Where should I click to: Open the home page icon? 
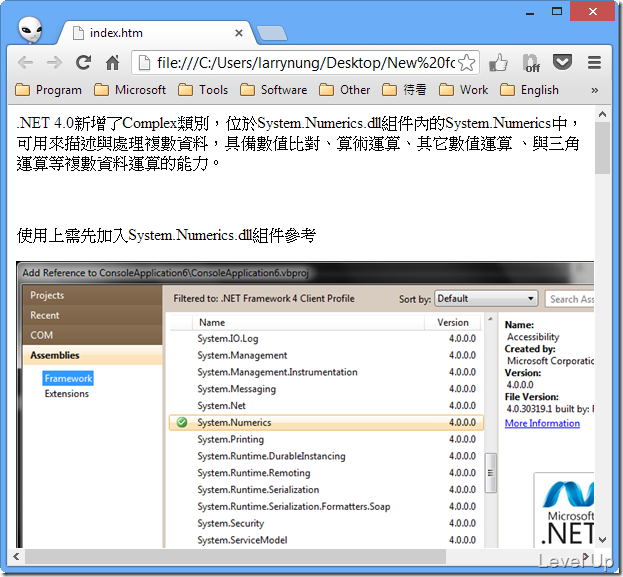[112, 63]
